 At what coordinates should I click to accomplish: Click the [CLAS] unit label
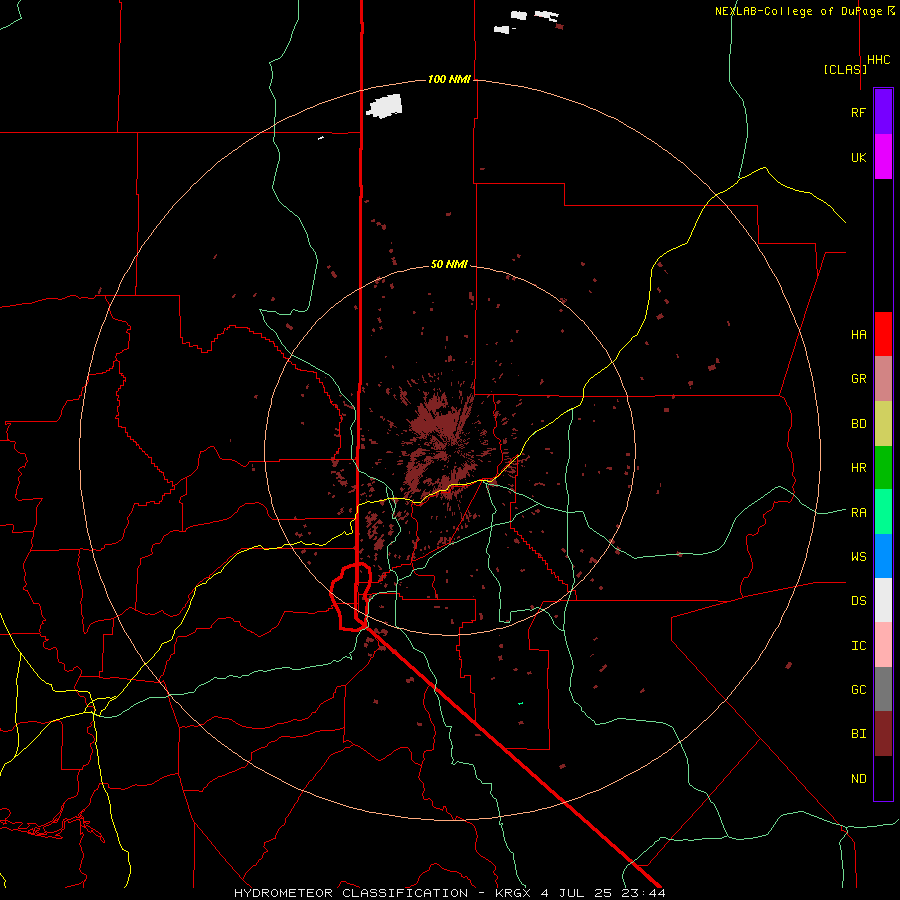(x=845, y=69)
